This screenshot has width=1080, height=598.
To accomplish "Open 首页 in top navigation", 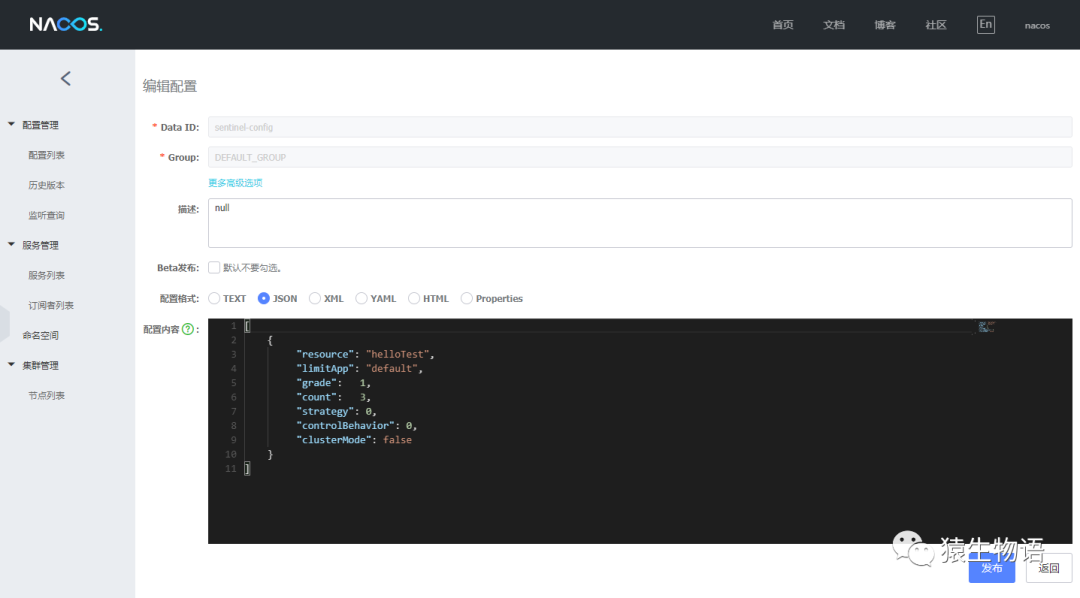I will [782, 25].
